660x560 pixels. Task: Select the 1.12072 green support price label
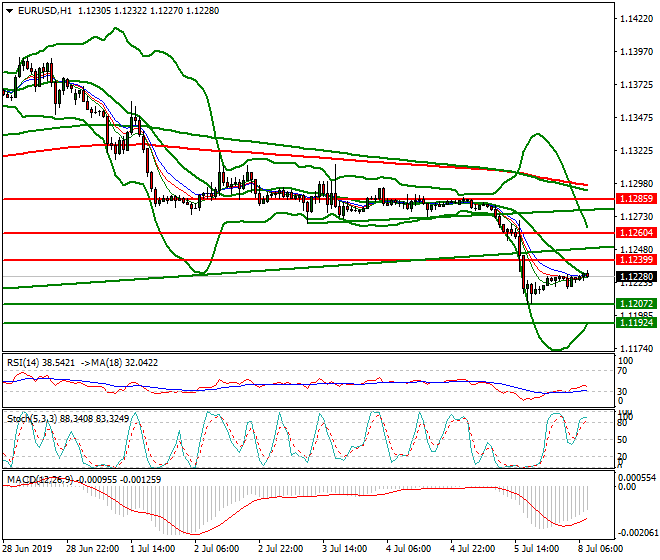click(636, 304)
